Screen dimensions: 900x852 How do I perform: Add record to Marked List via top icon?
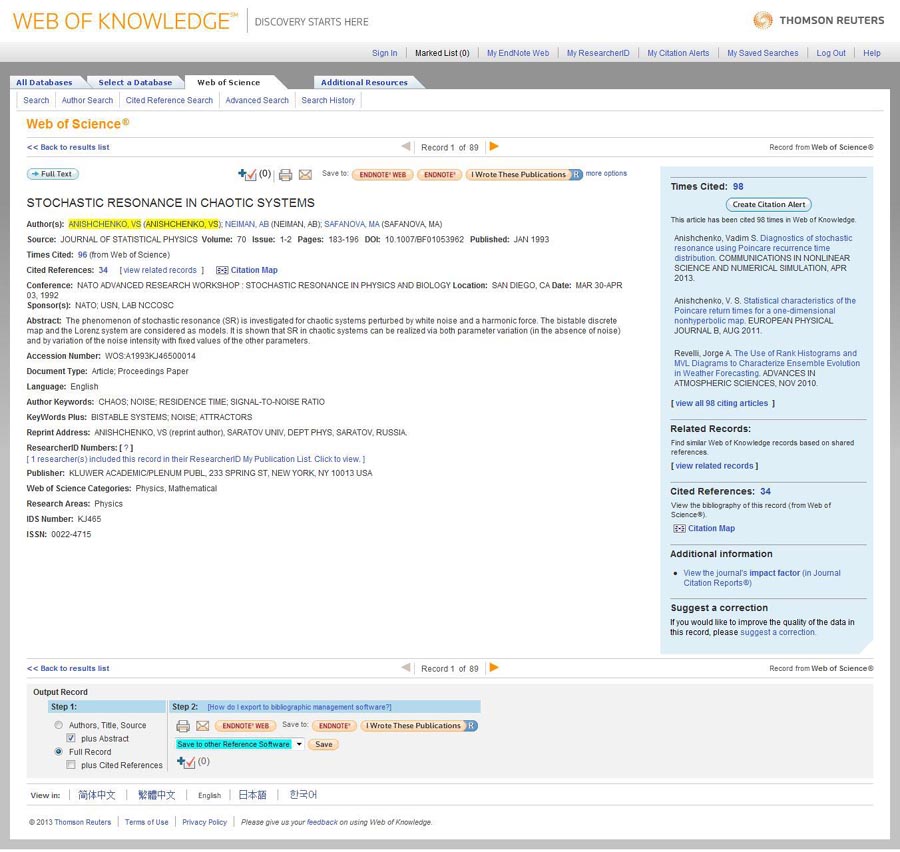[x=247, y=175]
